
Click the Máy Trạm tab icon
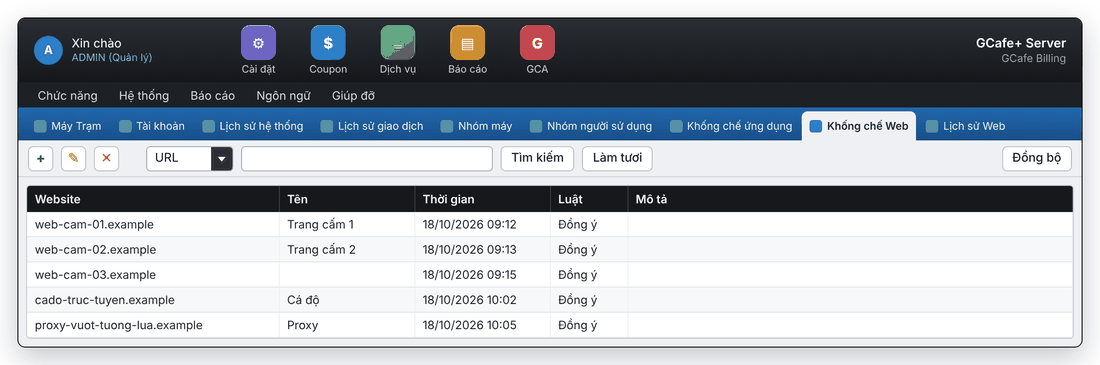pos(41,126)
